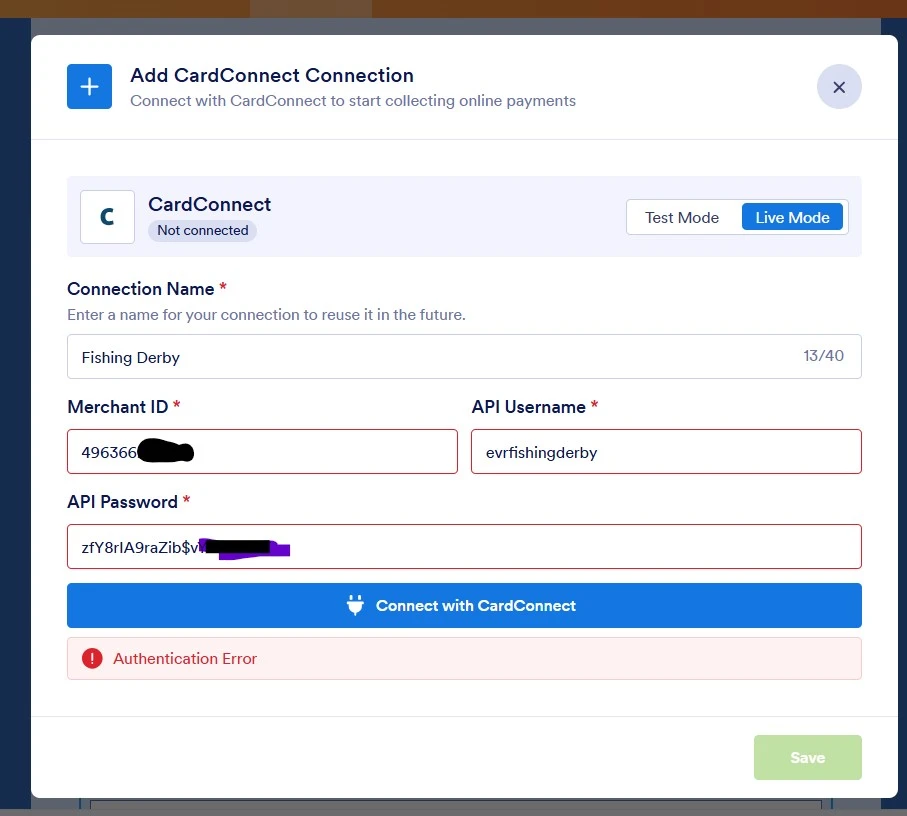Click the blue plus icon in header
The width and height of the screenshot is (907, 816).
89,87
